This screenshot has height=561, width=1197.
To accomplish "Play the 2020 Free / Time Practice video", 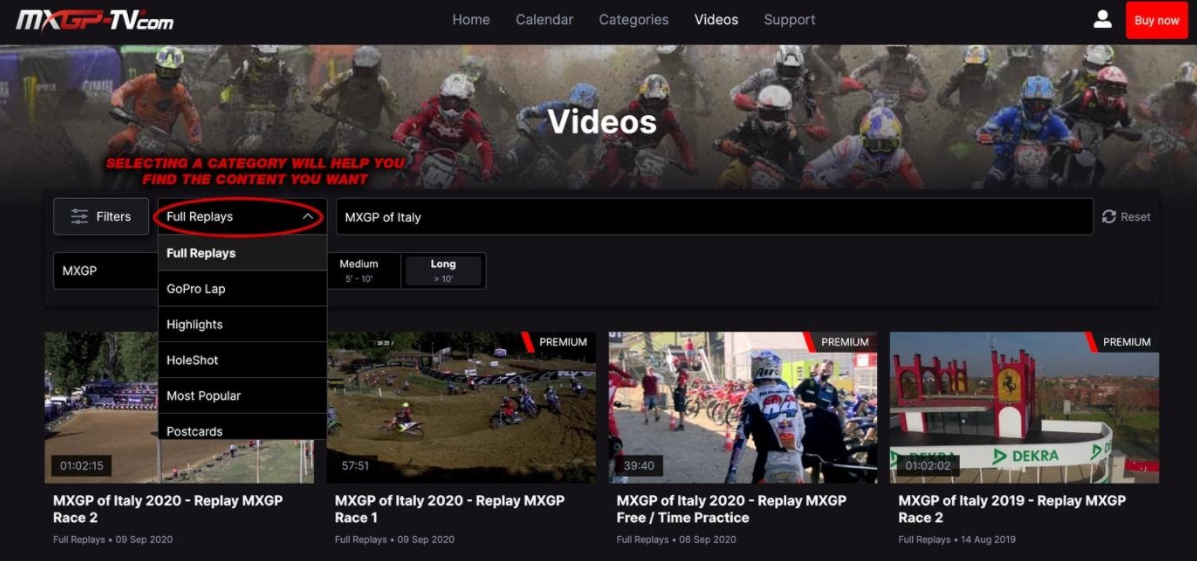I will (743, 407).
